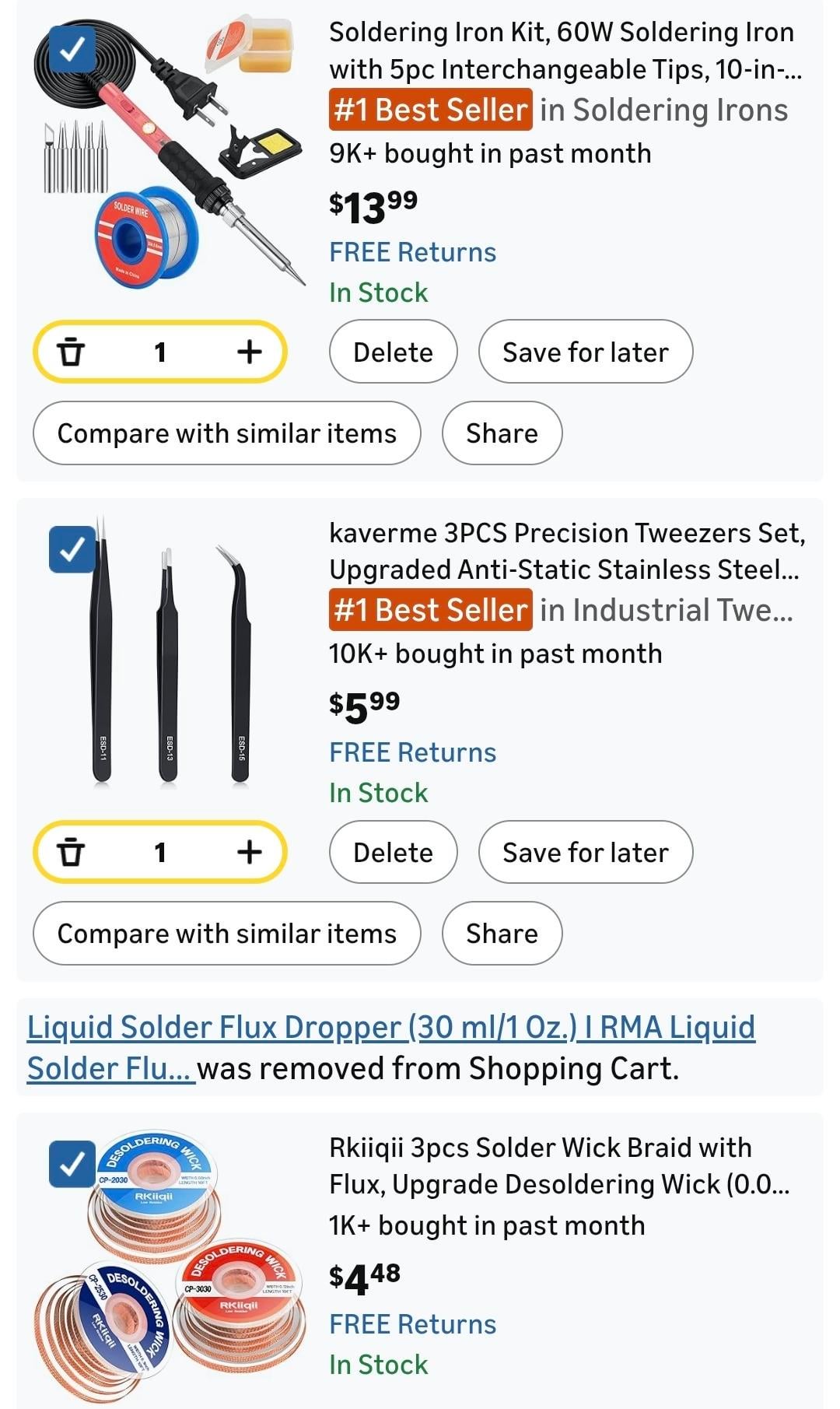
Task: Save the Precision Tweezers Set for later
Action: 585,853
